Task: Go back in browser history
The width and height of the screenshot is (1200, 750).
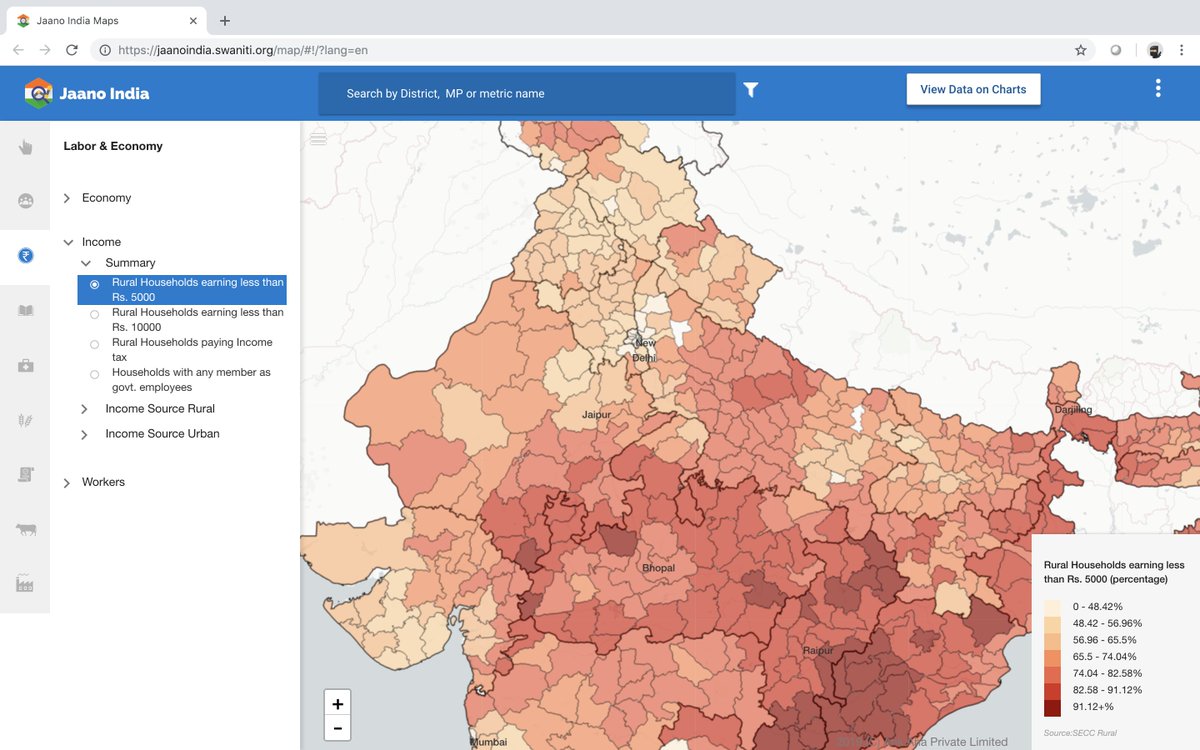Action: coord(19,49)
